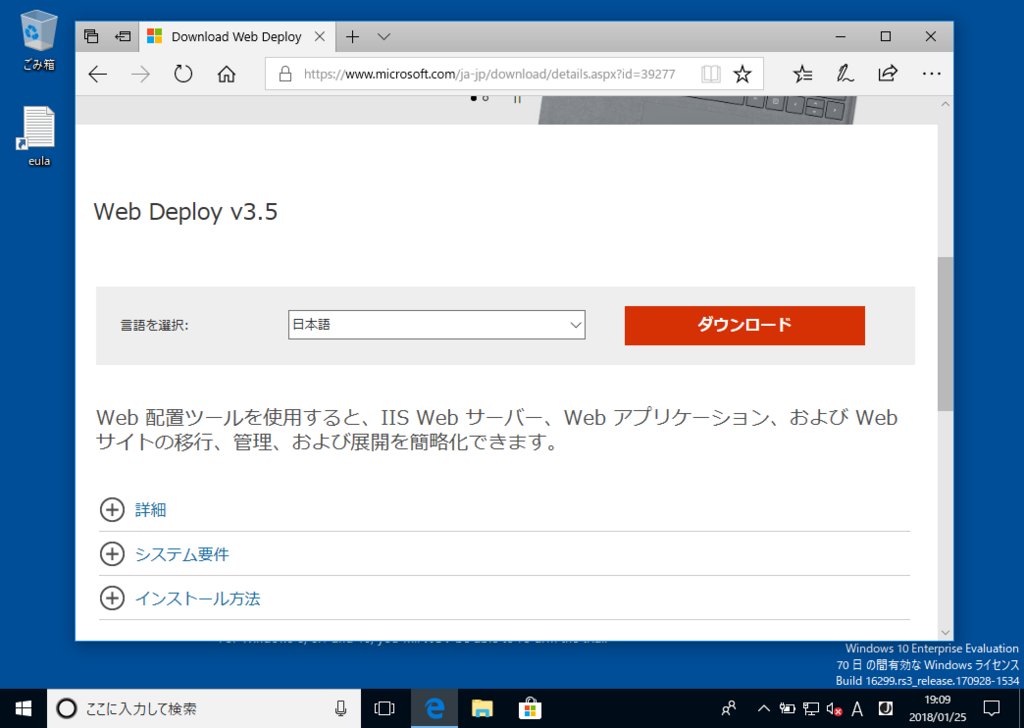Click the scrollbar up arrow
Viewport: 1024px width, 728px height.
pos(945,104)
